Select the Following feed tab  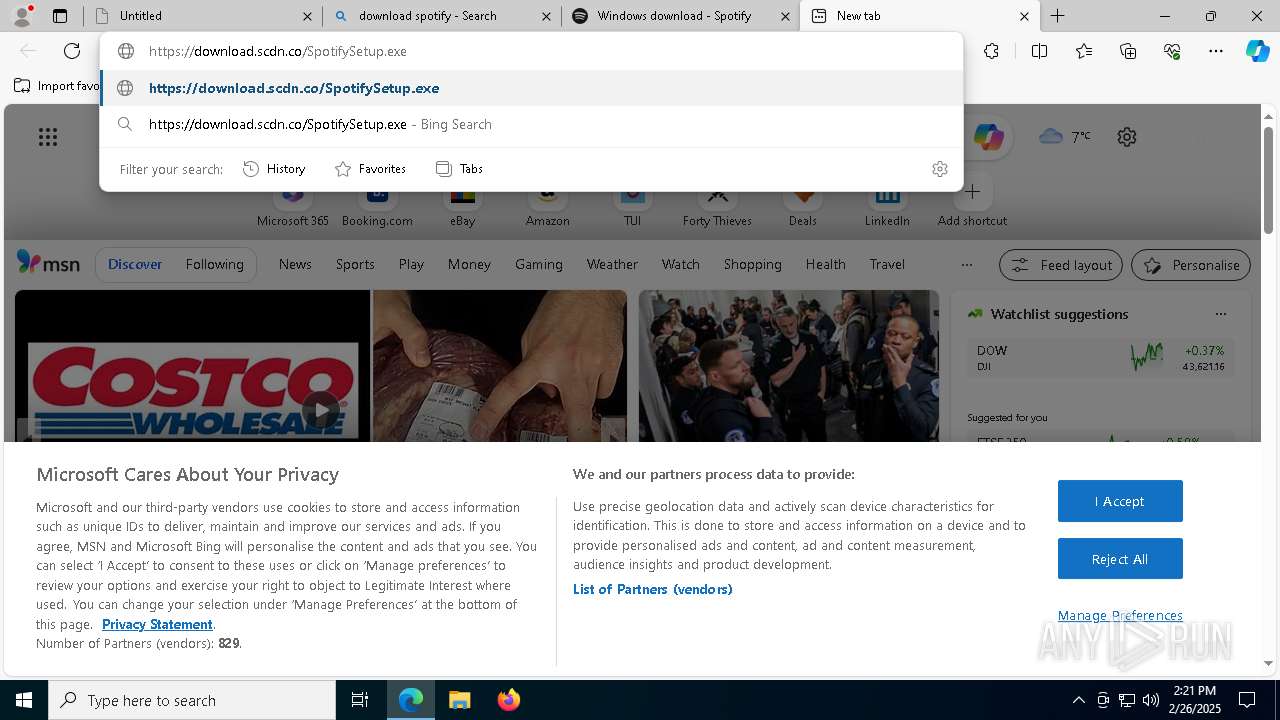pos(214,264)
